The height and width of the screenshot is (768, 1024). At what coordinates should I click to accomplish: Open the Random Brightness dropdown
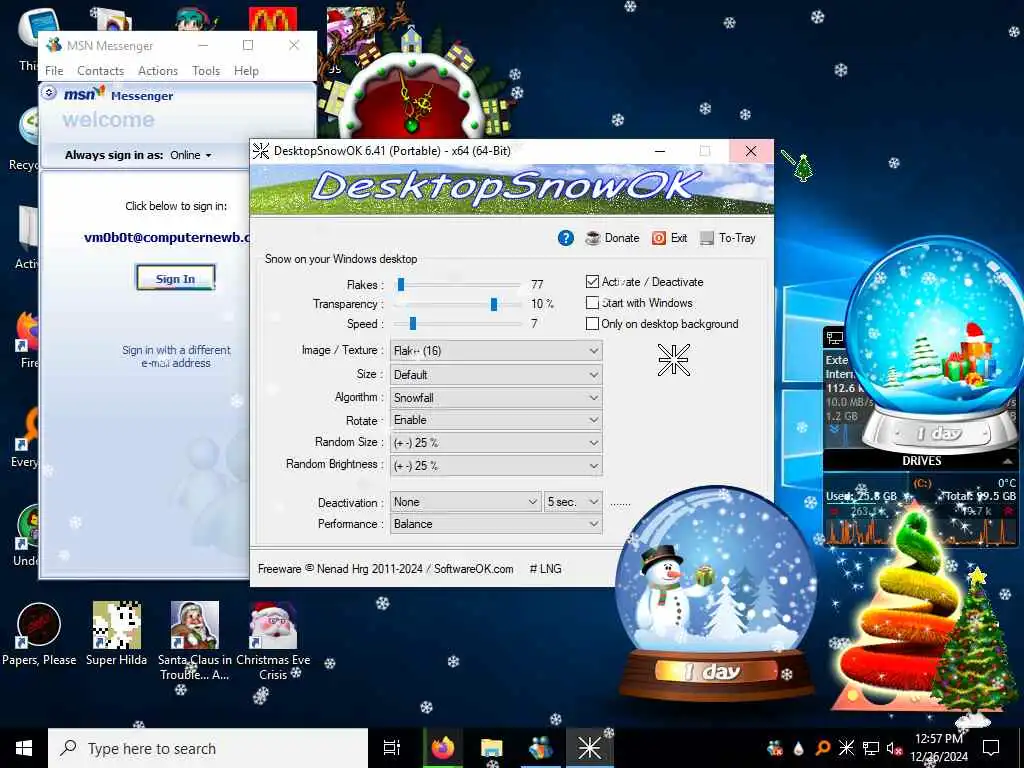(496, 466)
